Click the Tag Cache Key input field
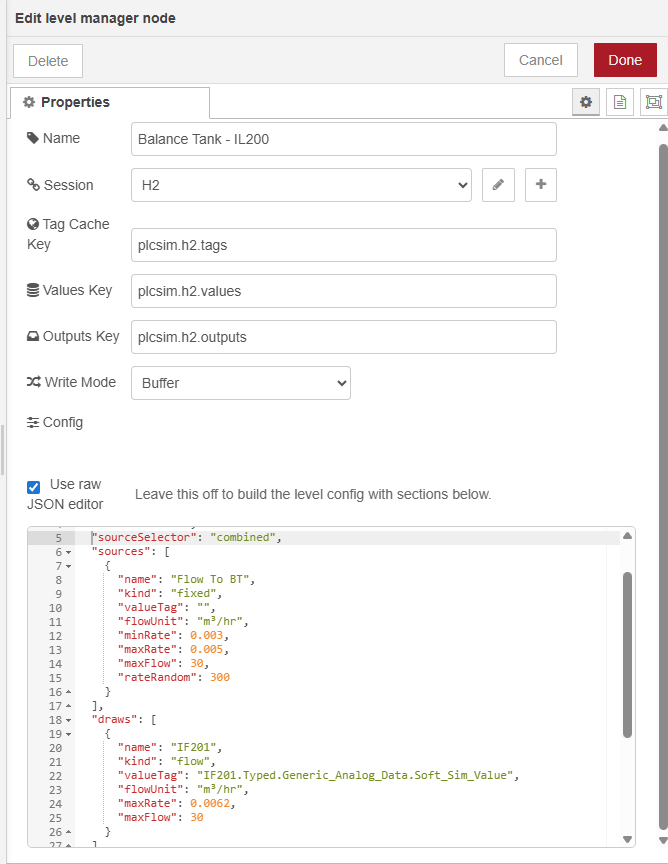This screenshot has height=864, width=668. [344, 245]
